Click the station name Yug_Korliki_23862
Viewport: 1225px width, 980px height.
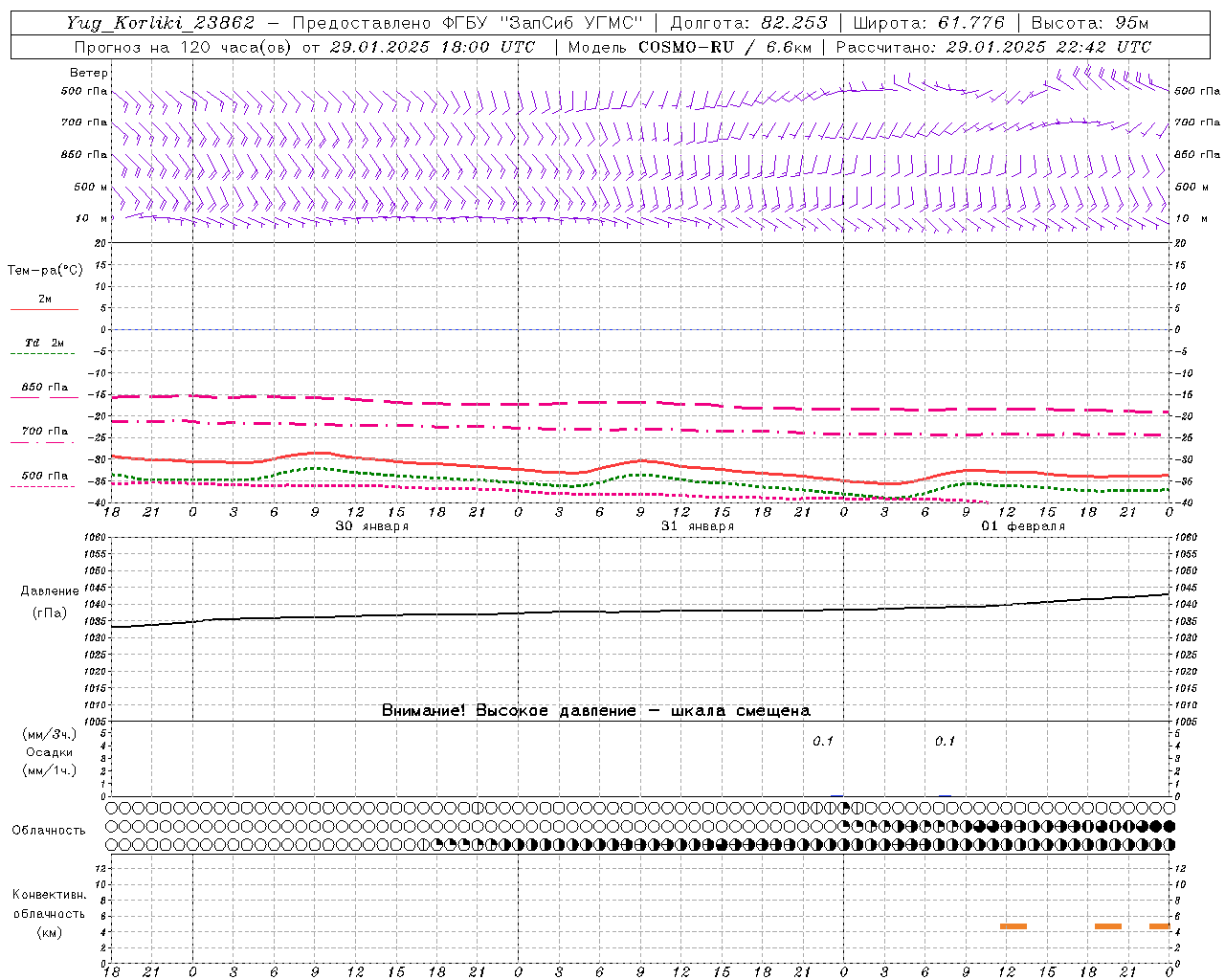[x=161, y=23]
